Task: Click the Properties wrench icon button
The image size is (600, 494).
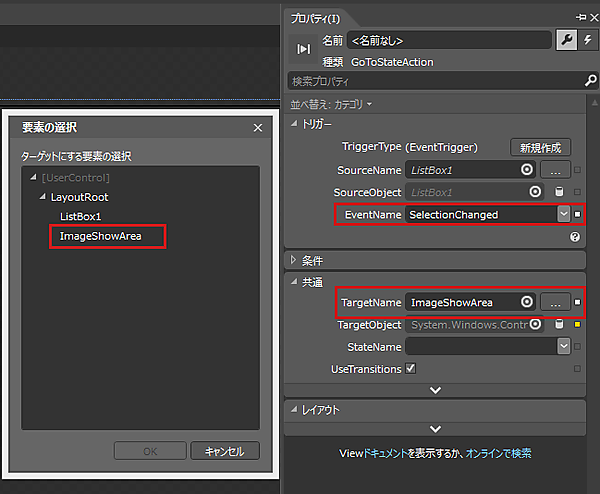Action: pyautogui.click(x=566, y=40)
